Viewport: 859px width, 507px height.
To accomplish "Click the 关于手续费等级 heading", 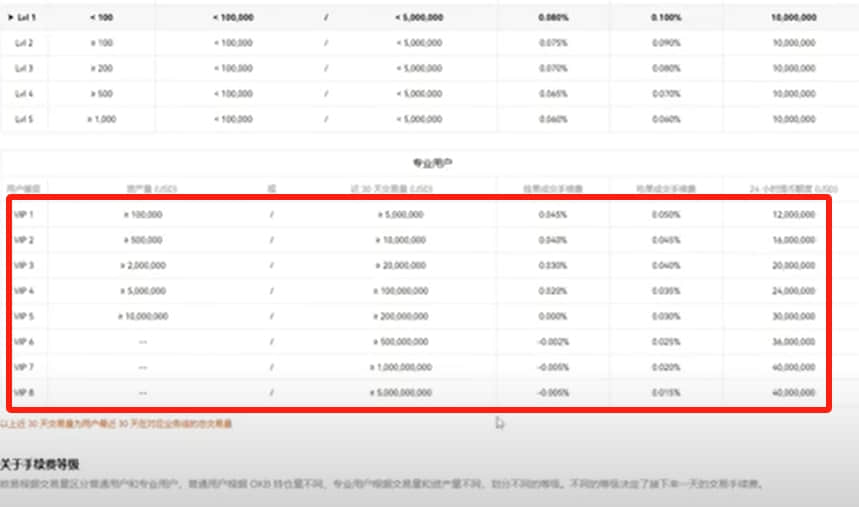I will [x=40, y=464].
